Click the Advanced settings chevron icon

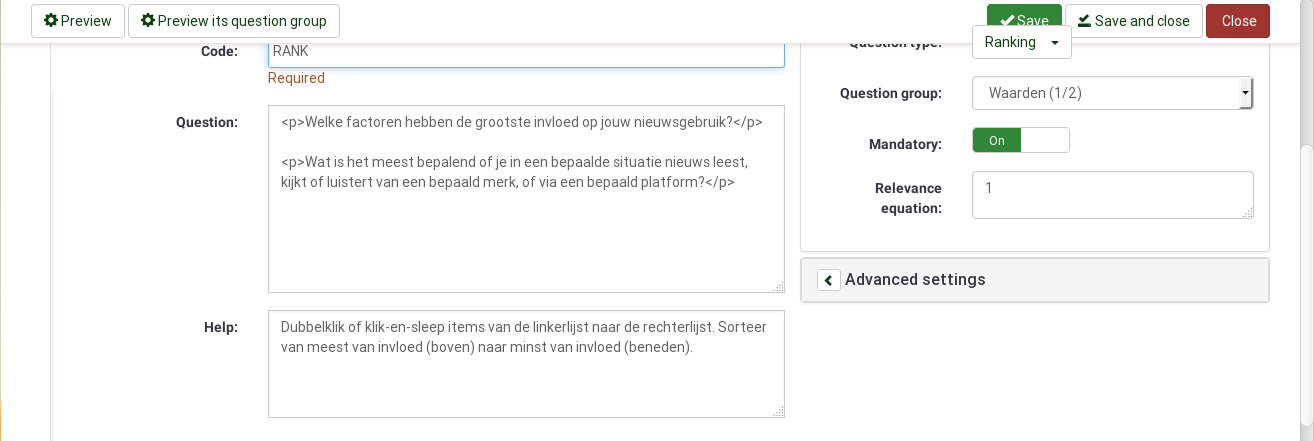click(829, 280)
